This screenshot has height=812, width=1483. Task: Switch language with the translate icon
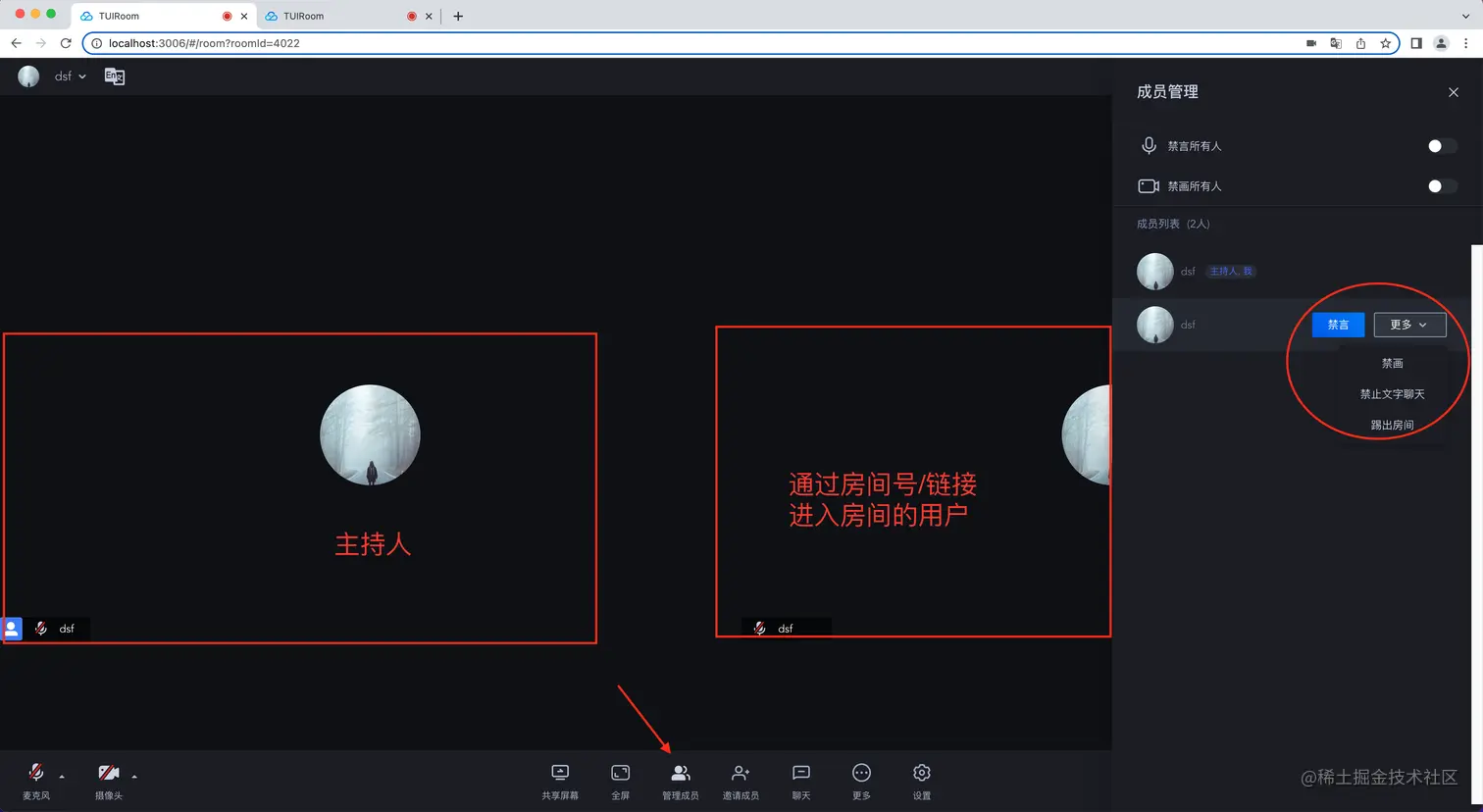115,76
